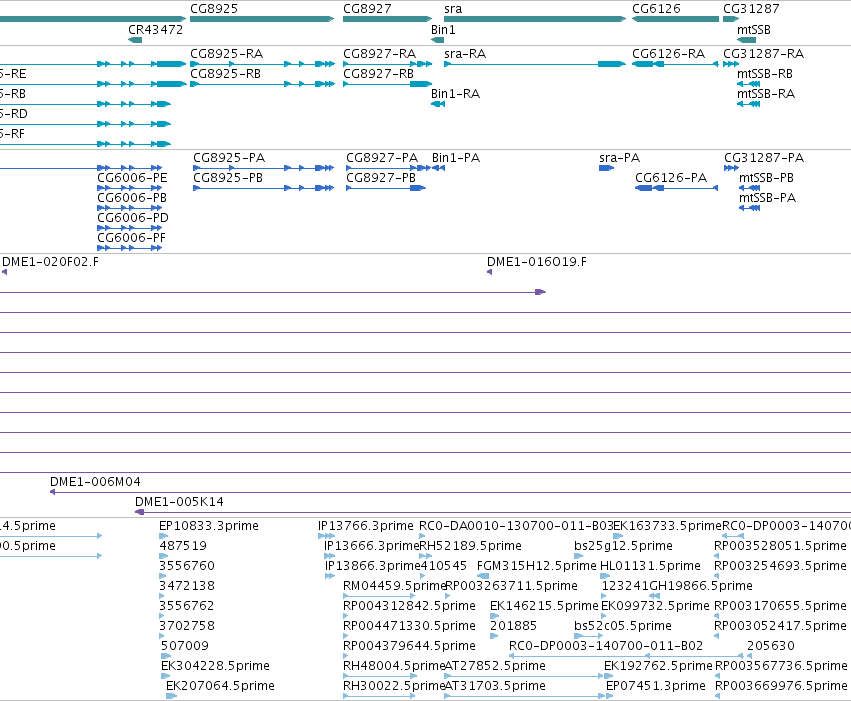The width and height of the screenshot is (851, 701).
Task: Select the CG8927-PB protein label
Action: pyautogui.click(x=381, y=178)
